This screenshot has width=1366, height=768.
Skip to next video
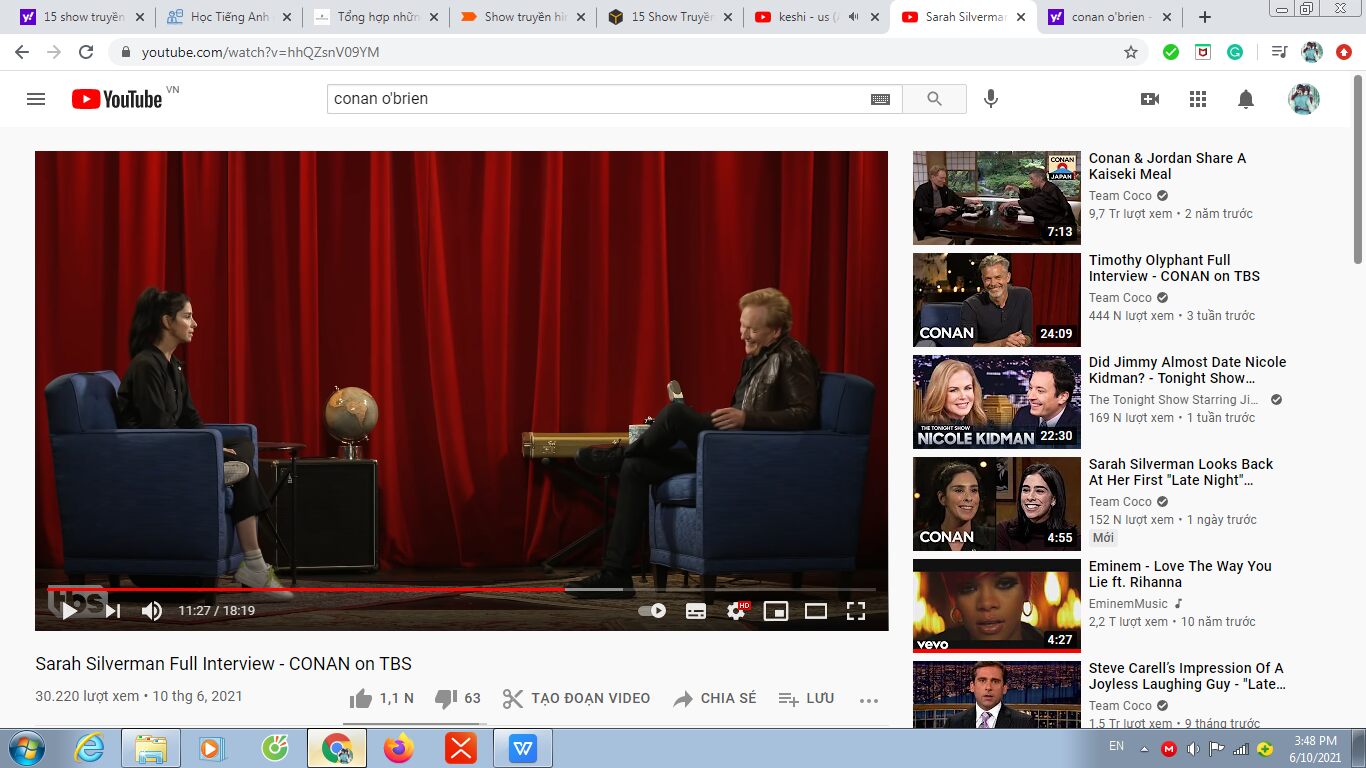tap(113, 610)
